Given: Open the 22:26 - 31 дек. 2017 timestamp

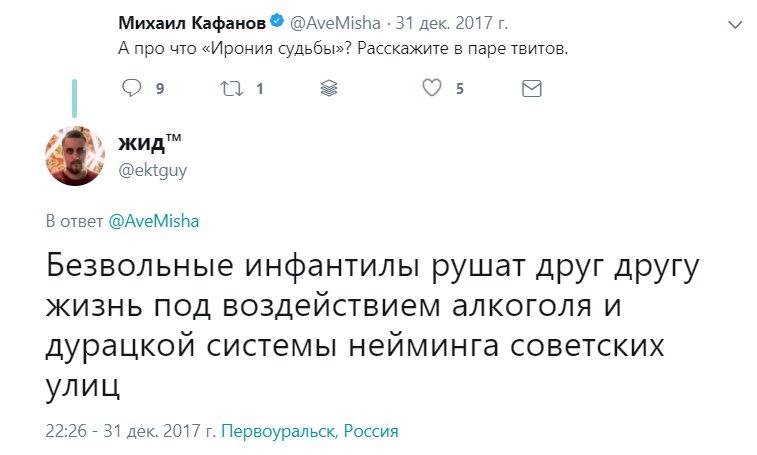Looking at the screenshot, I should (131, 432).
